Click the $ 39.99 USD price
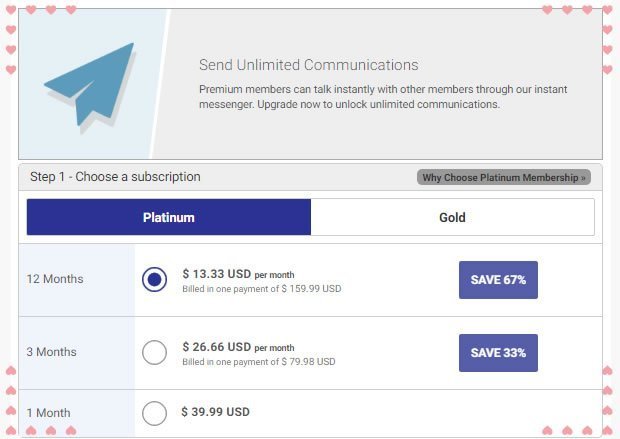 215,412
